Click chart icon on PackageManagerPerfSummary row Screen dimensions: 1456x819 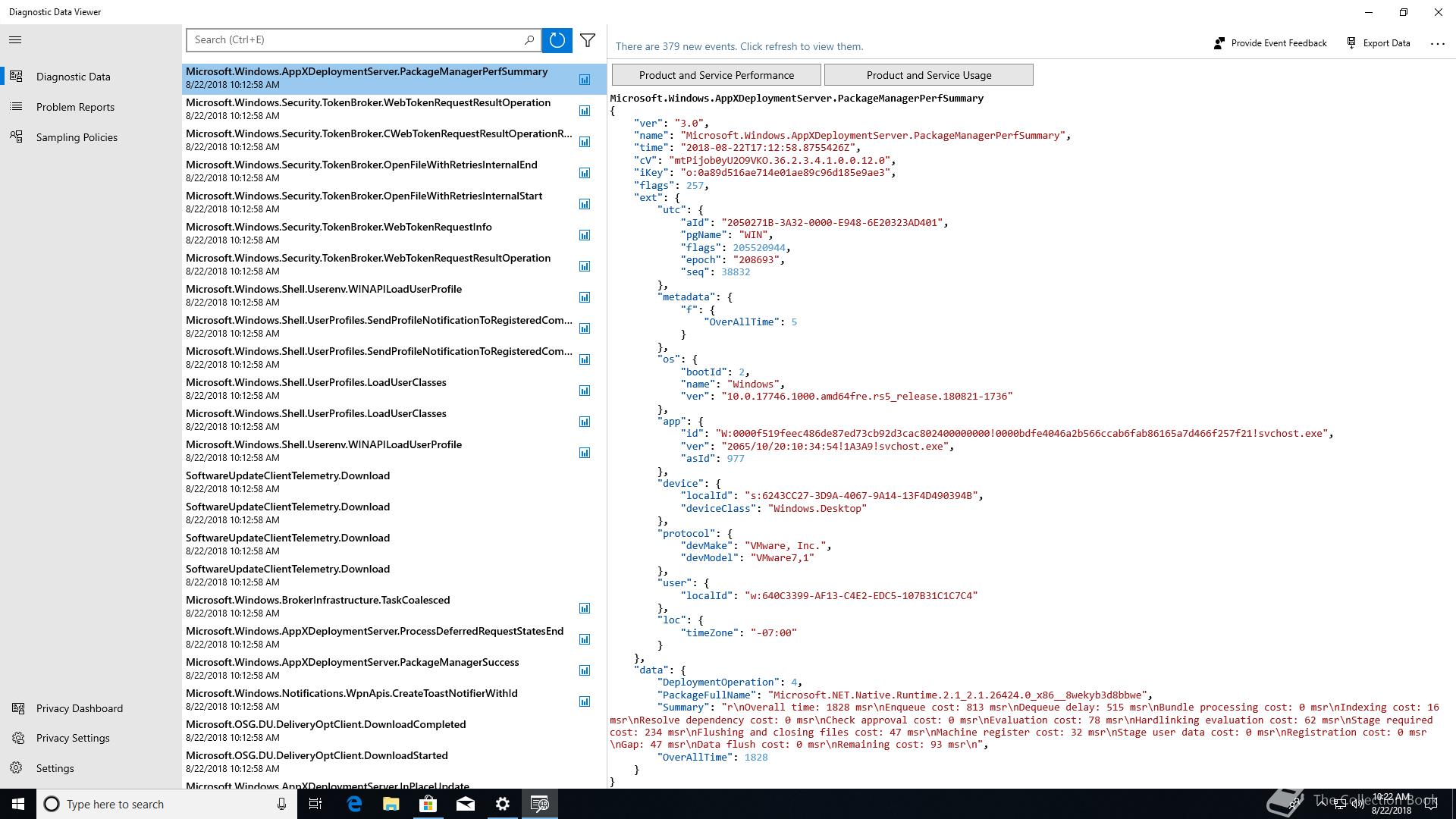(585, 80)
